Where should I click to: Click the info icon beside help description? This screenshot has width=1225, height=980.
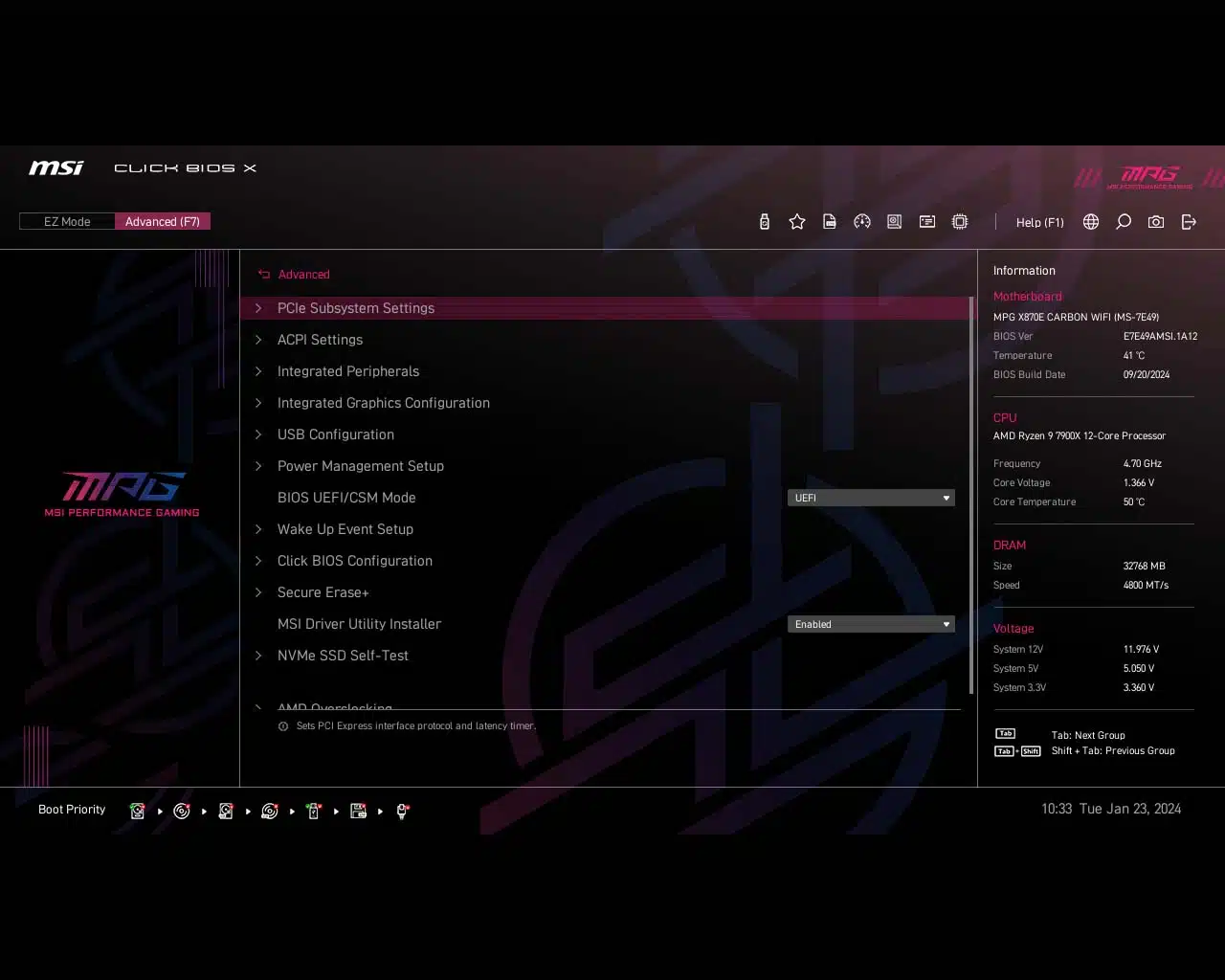coord(283,726)
